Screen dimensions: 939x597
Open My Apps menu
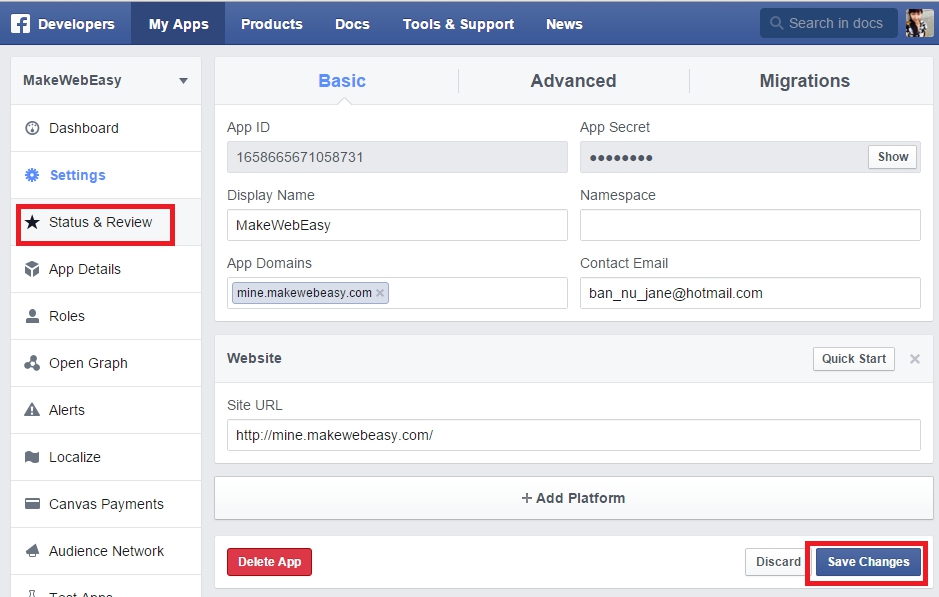pyautogui.click(x=178, y=24)
